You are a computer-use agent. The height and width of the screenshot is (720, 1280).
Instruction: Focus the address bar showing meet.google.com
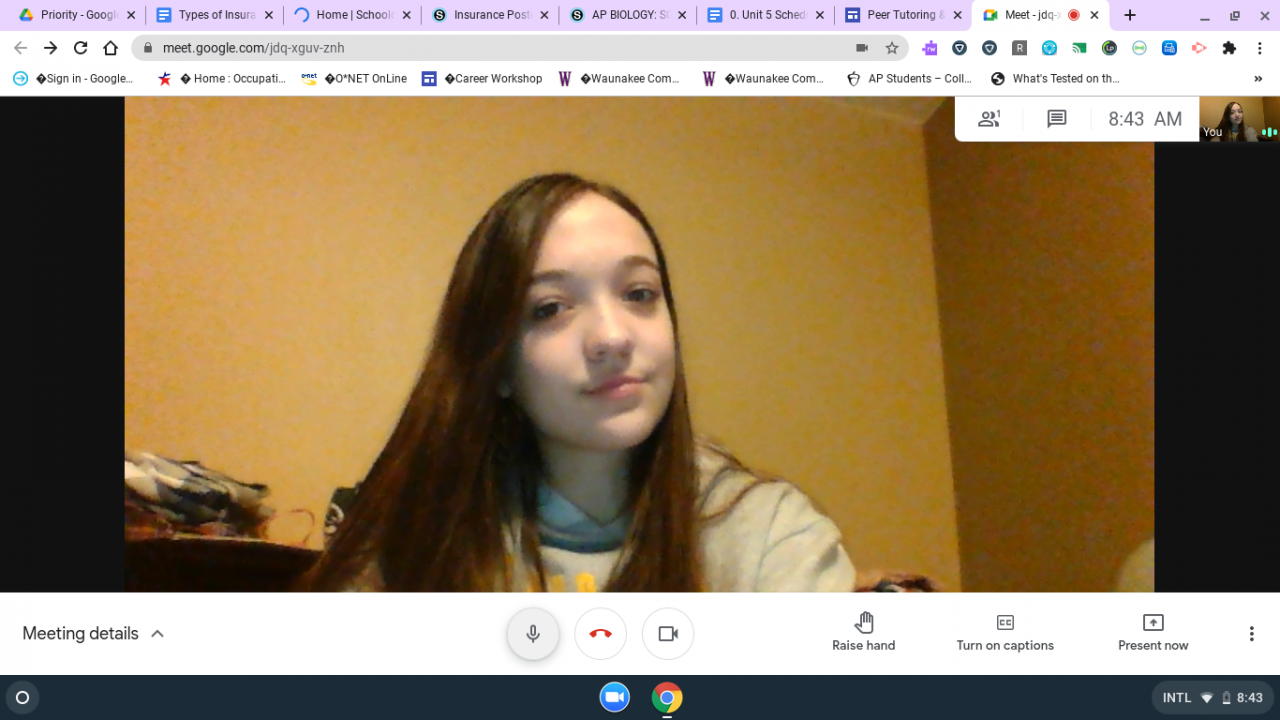[520, 48]
